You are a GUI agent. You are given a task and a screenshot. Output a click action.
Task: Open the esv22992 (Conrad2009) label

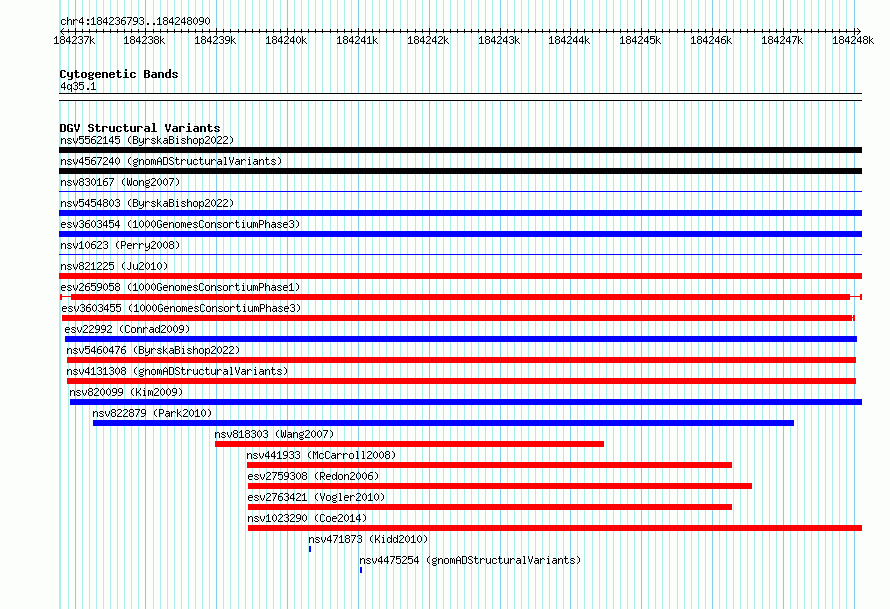tap(127, 329)
